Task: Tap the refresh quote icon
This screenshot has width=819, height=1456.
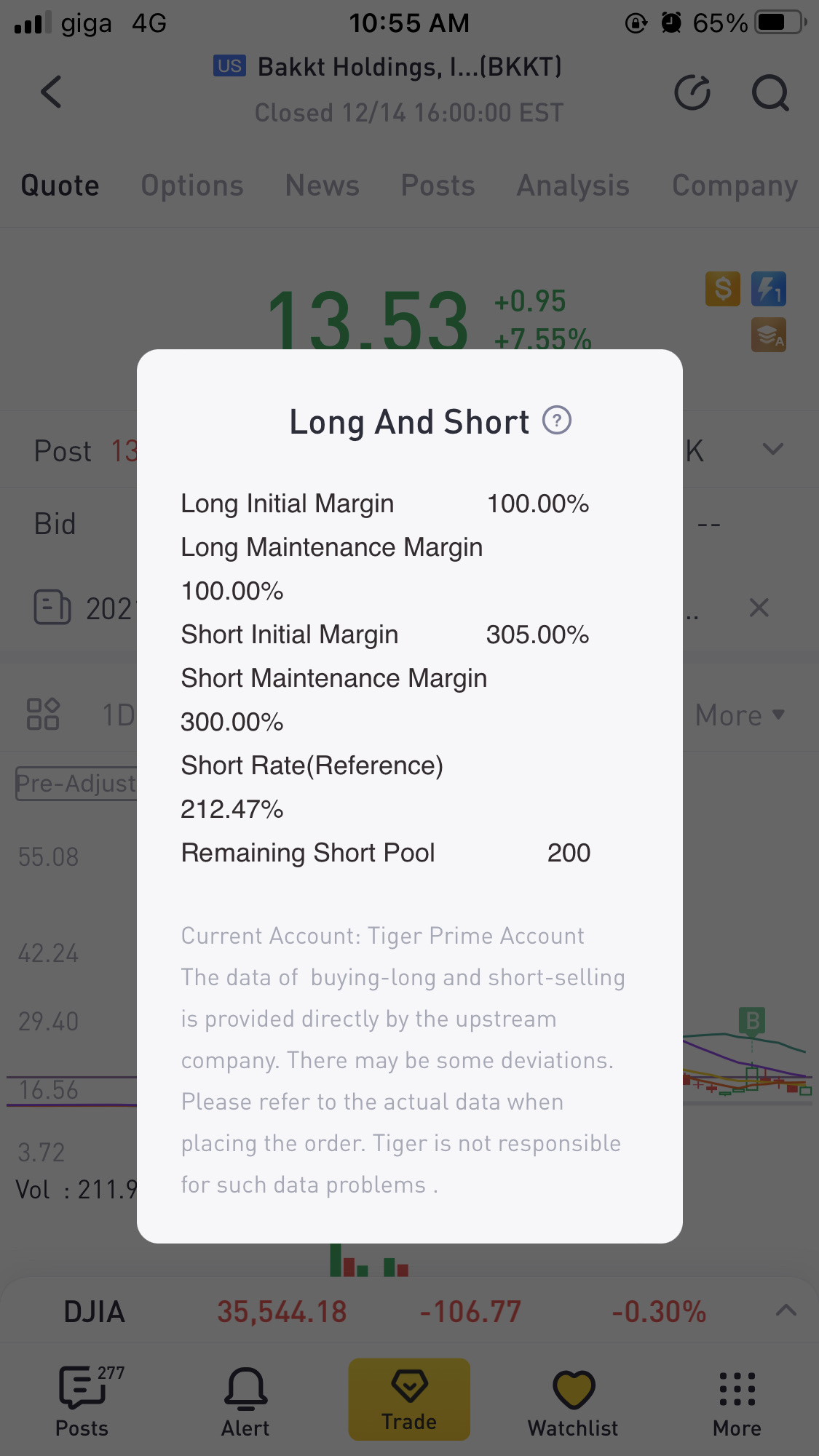Action: point(692,92)
